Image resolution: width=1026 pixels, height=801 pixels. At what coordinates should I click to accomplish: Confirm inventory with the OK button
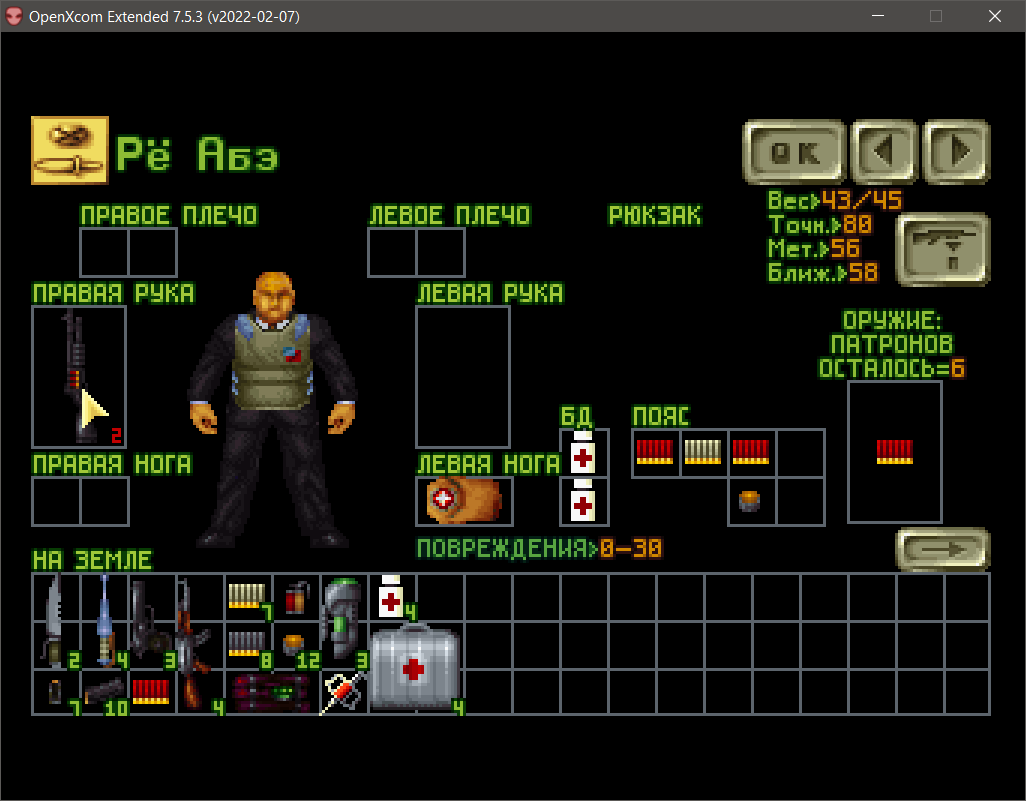(x=794, y=152)
